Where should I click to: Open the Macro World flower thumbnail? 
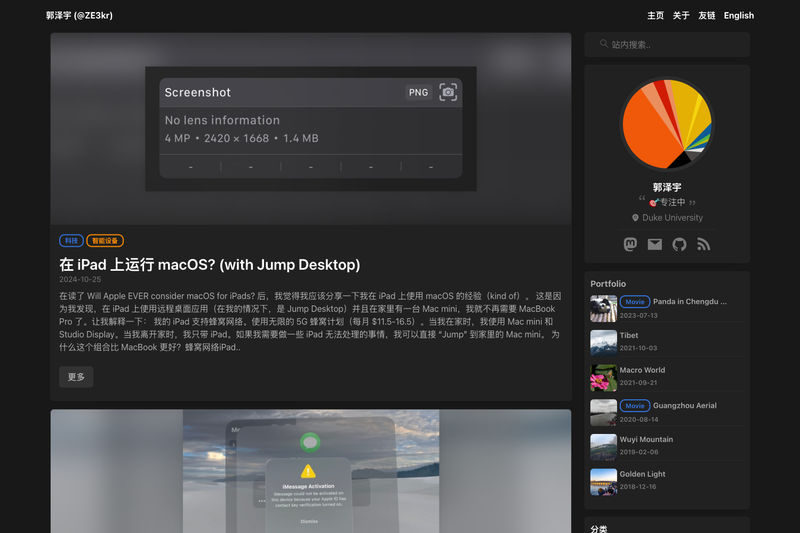point(604,377)
